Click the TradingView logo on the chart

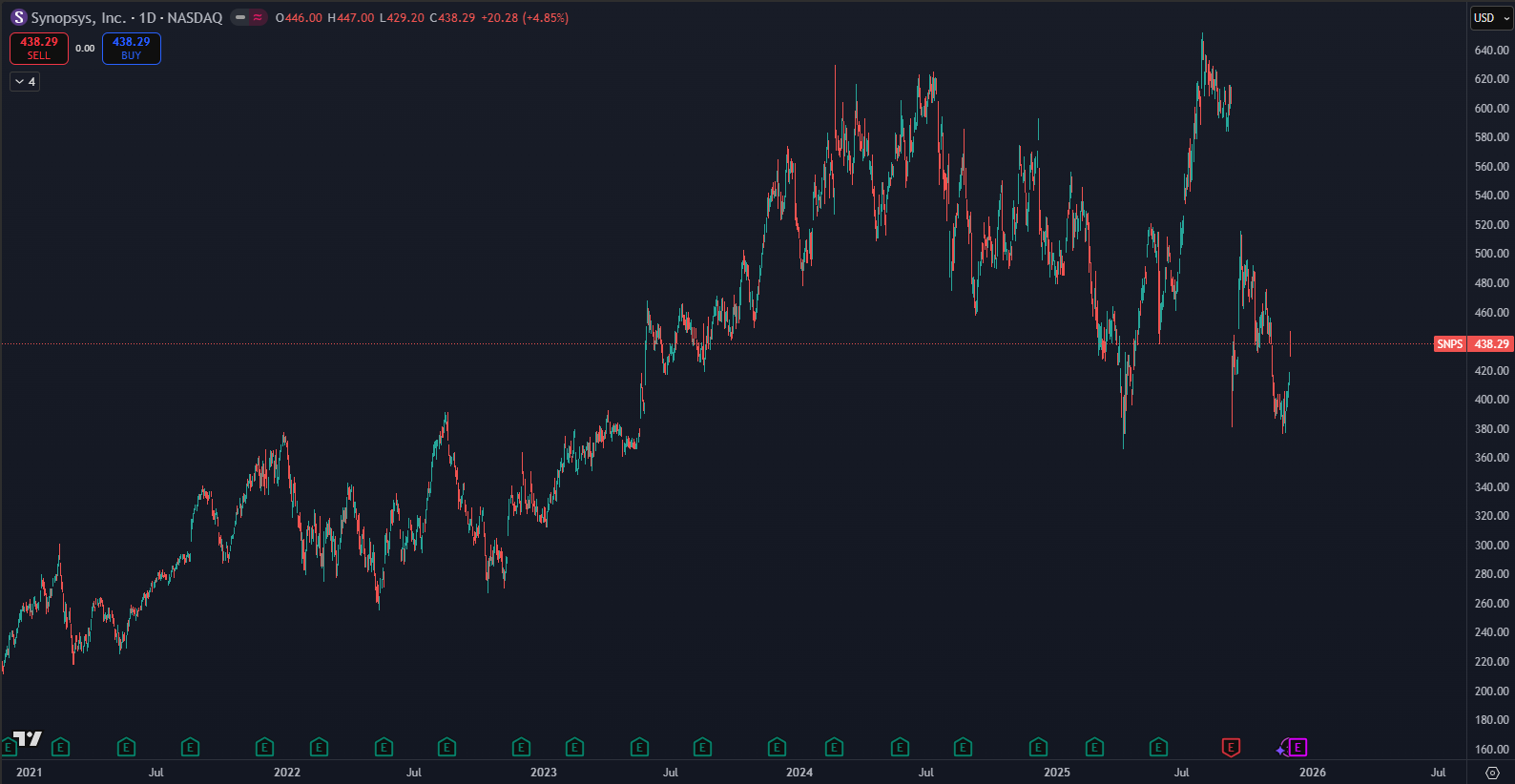point(28,738)
